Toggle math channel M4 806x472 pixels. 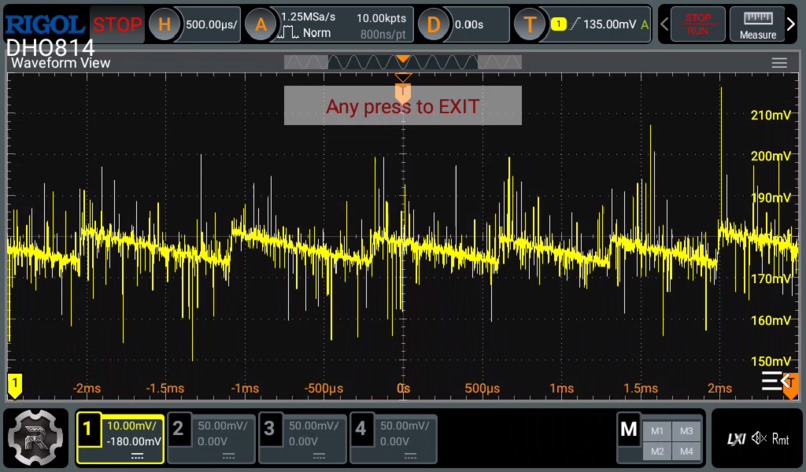pyautogui.click(x=686, y=451)
